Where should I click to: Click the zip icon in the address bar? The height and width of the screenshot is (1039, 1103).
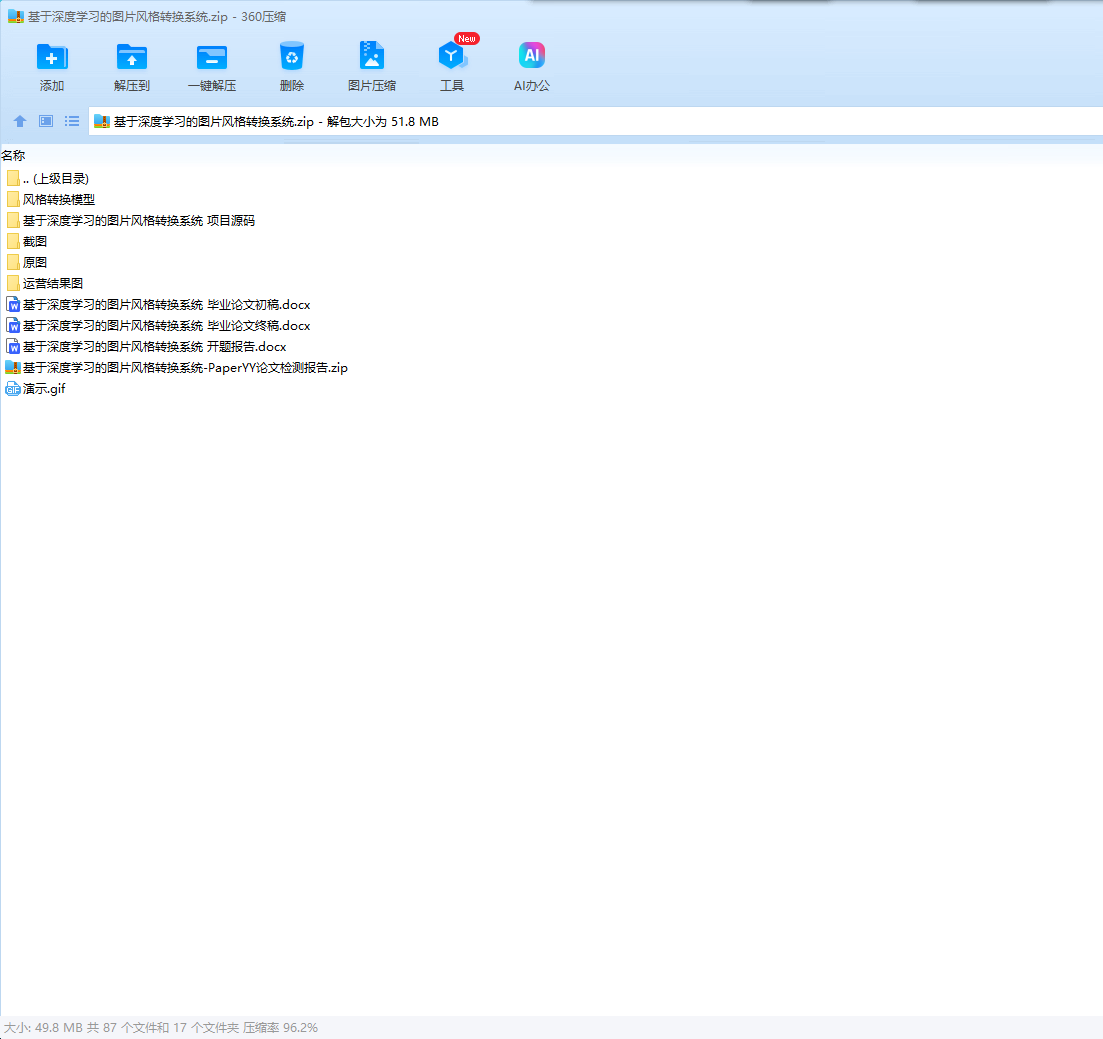[x=102, y=122]
